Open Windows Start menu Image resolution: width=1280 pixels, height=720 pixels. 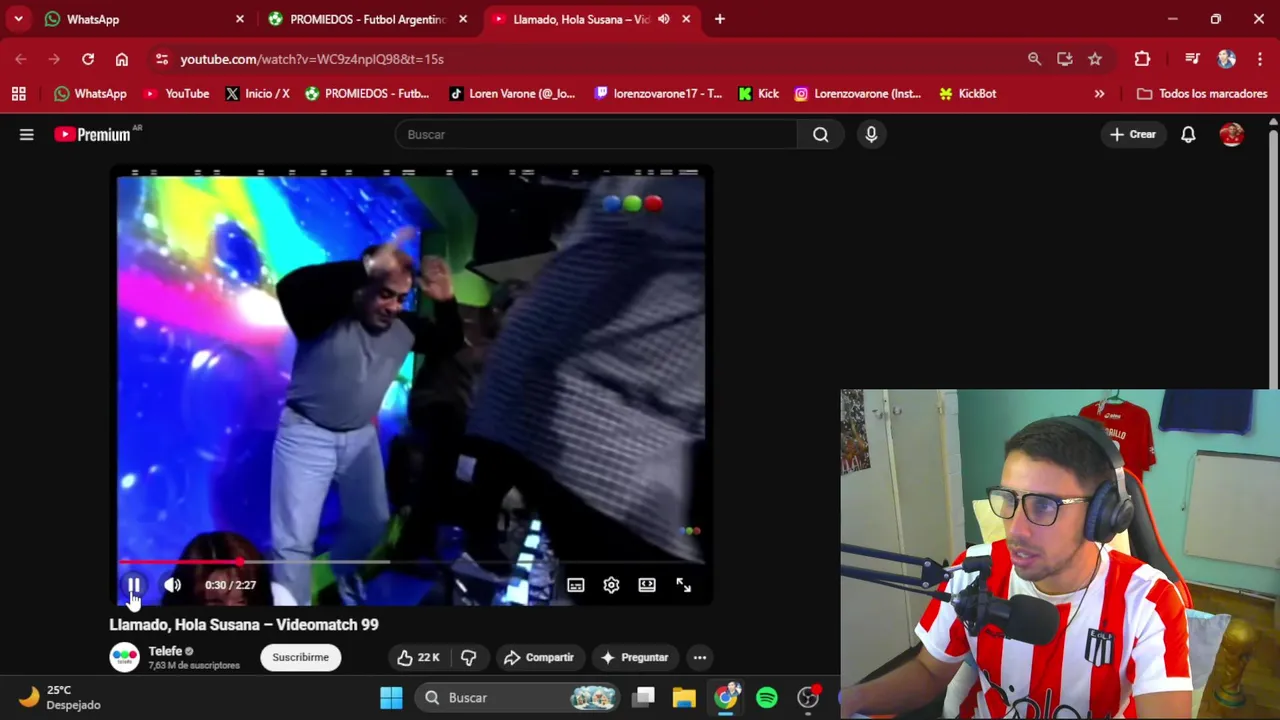(391, 697)
